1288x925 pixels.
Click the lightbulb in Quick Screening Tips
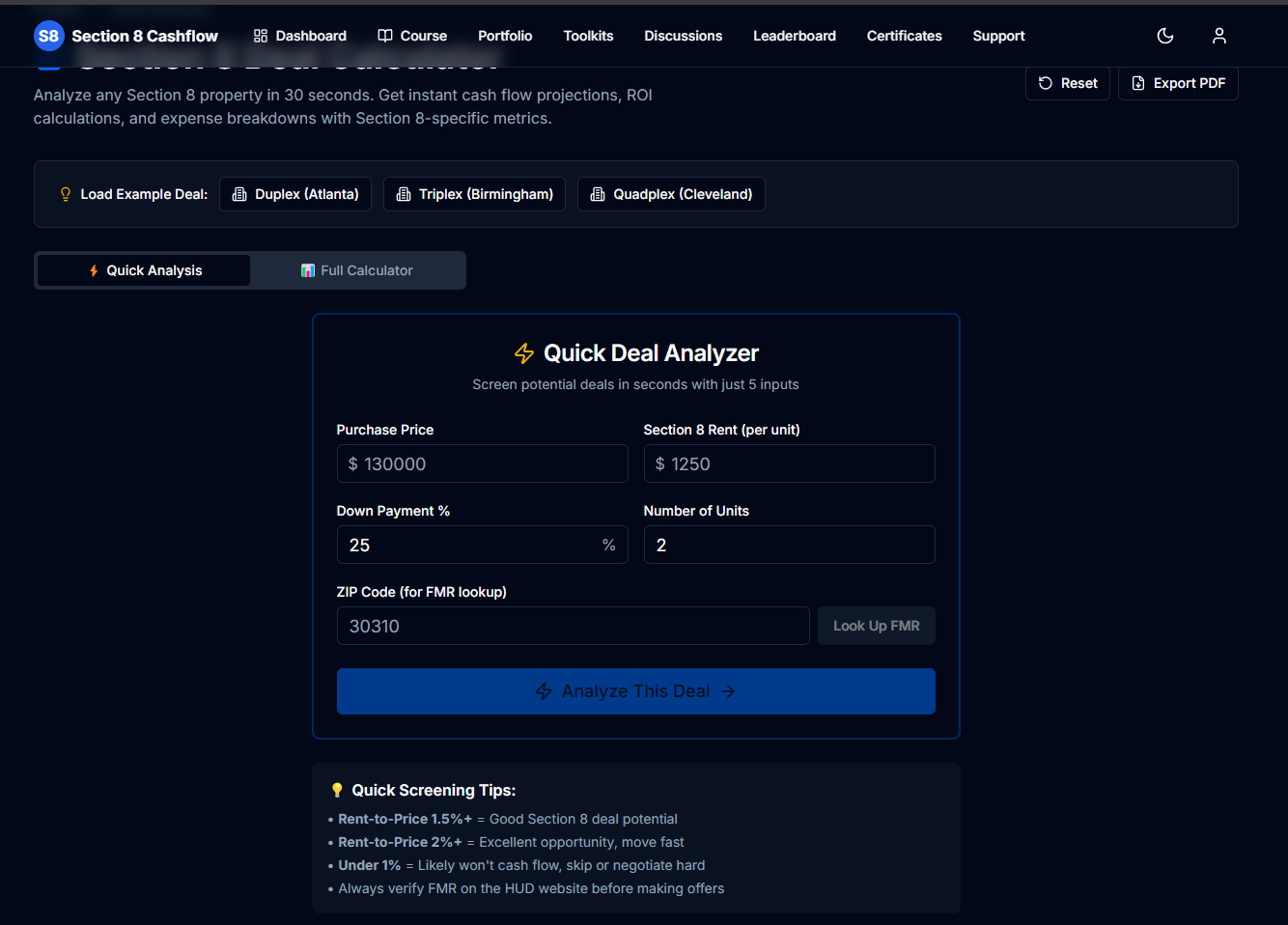336,790
